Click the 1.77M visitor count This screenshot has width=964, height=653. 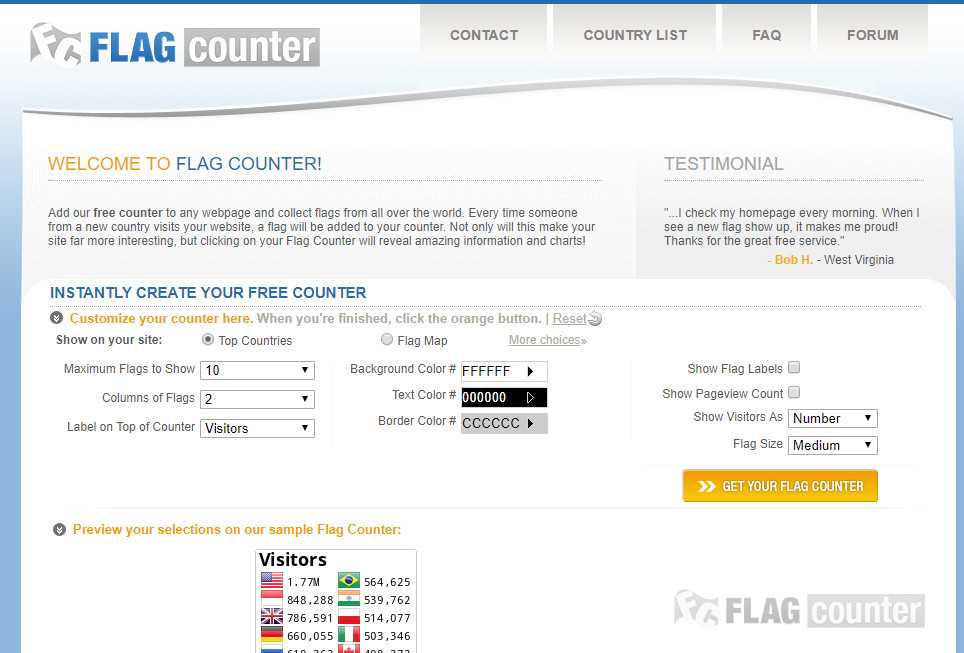point(304,582)
